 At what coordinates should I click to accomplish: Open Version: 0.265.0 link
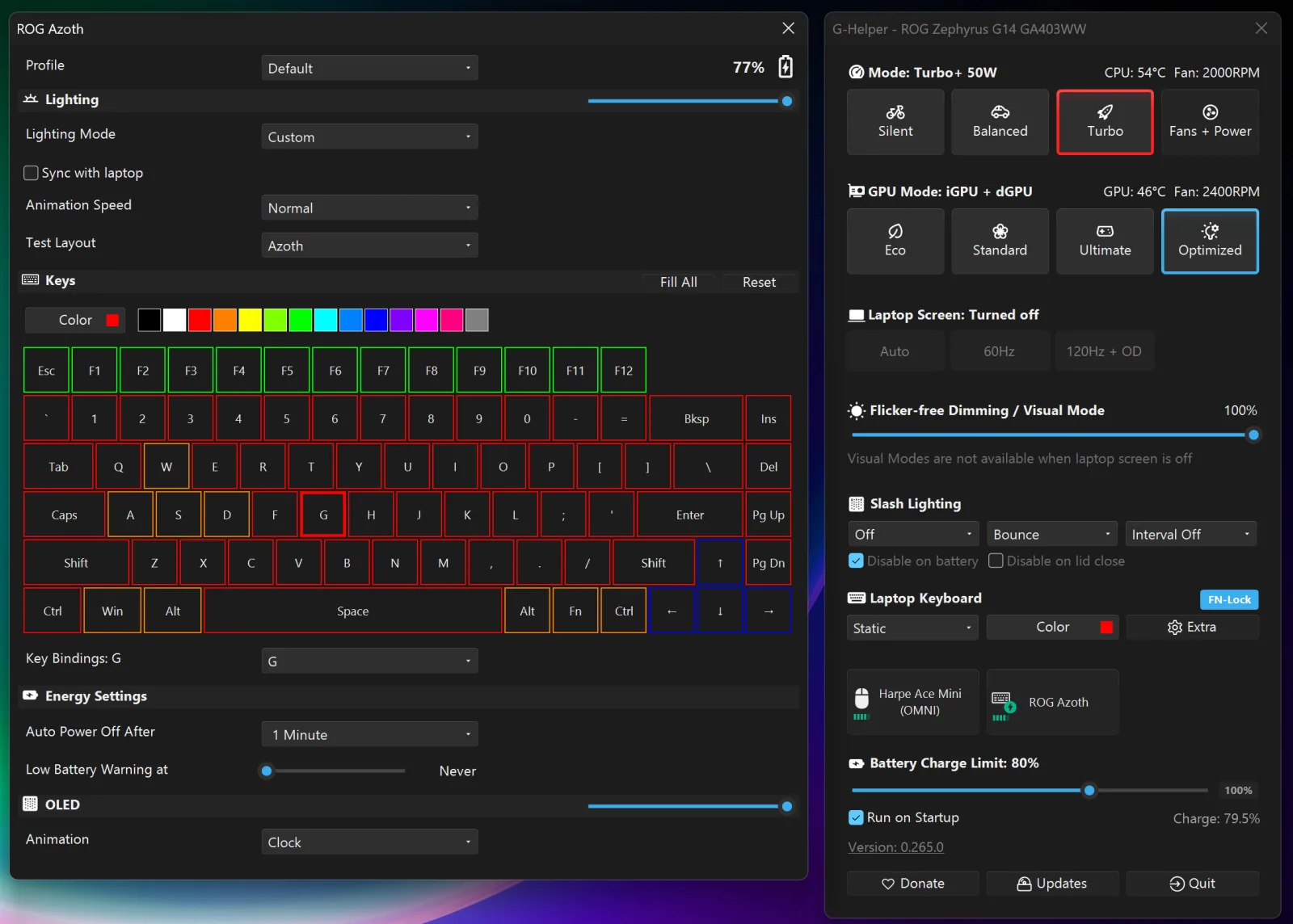click(x=895, y=846)
